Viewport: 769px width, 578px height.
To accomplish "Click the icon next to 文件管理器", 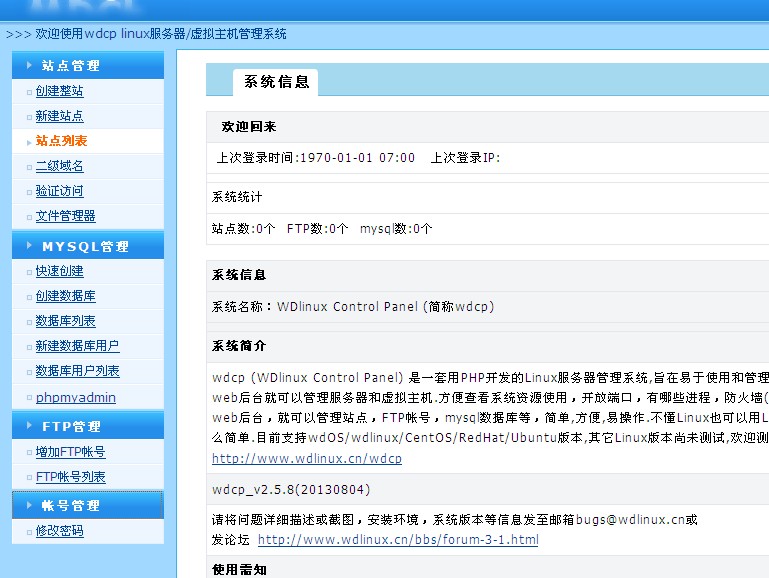I will coord(27,217).
